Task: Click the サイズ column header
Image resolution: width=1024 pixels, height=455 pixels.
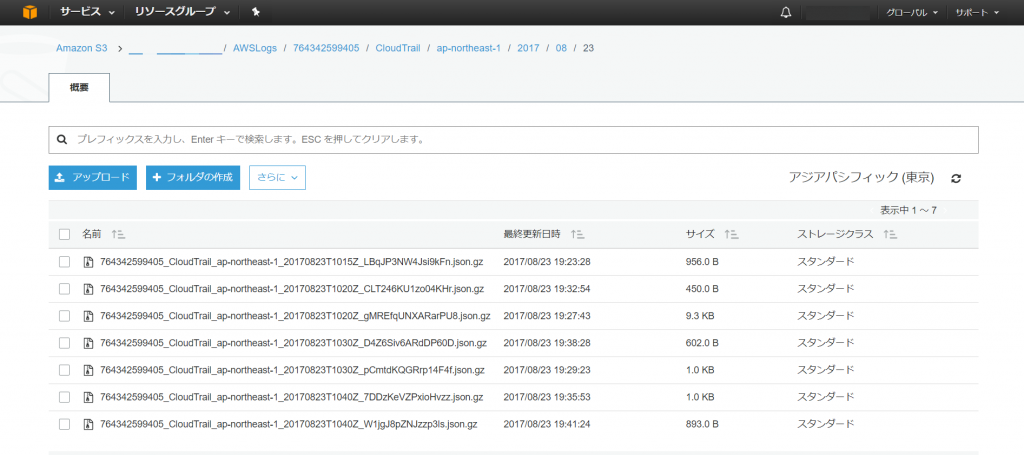Action: [700, 234]
